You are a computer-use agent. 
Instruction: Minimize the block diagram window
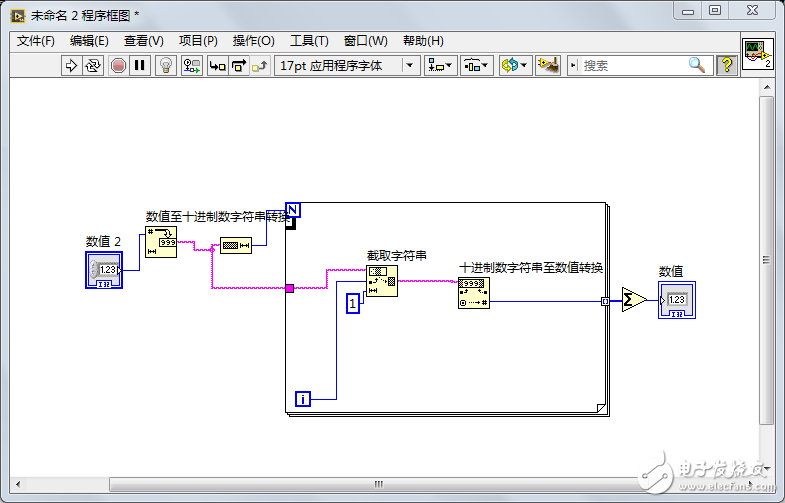(x=688, y=11)
